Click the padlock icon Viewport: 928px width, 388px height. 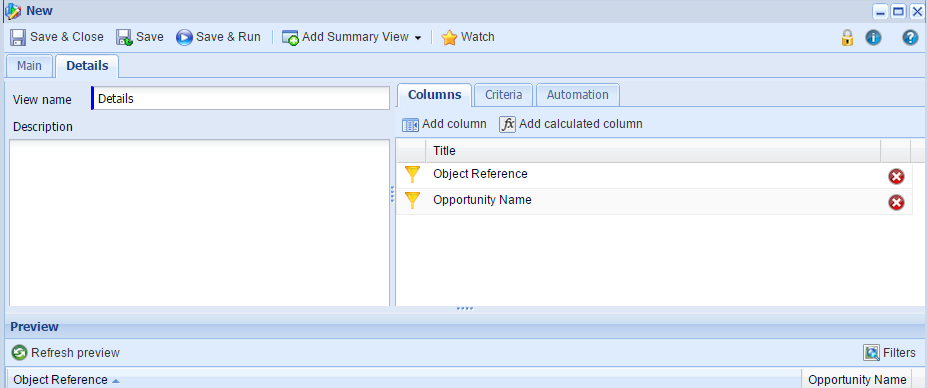click(848, 38)
